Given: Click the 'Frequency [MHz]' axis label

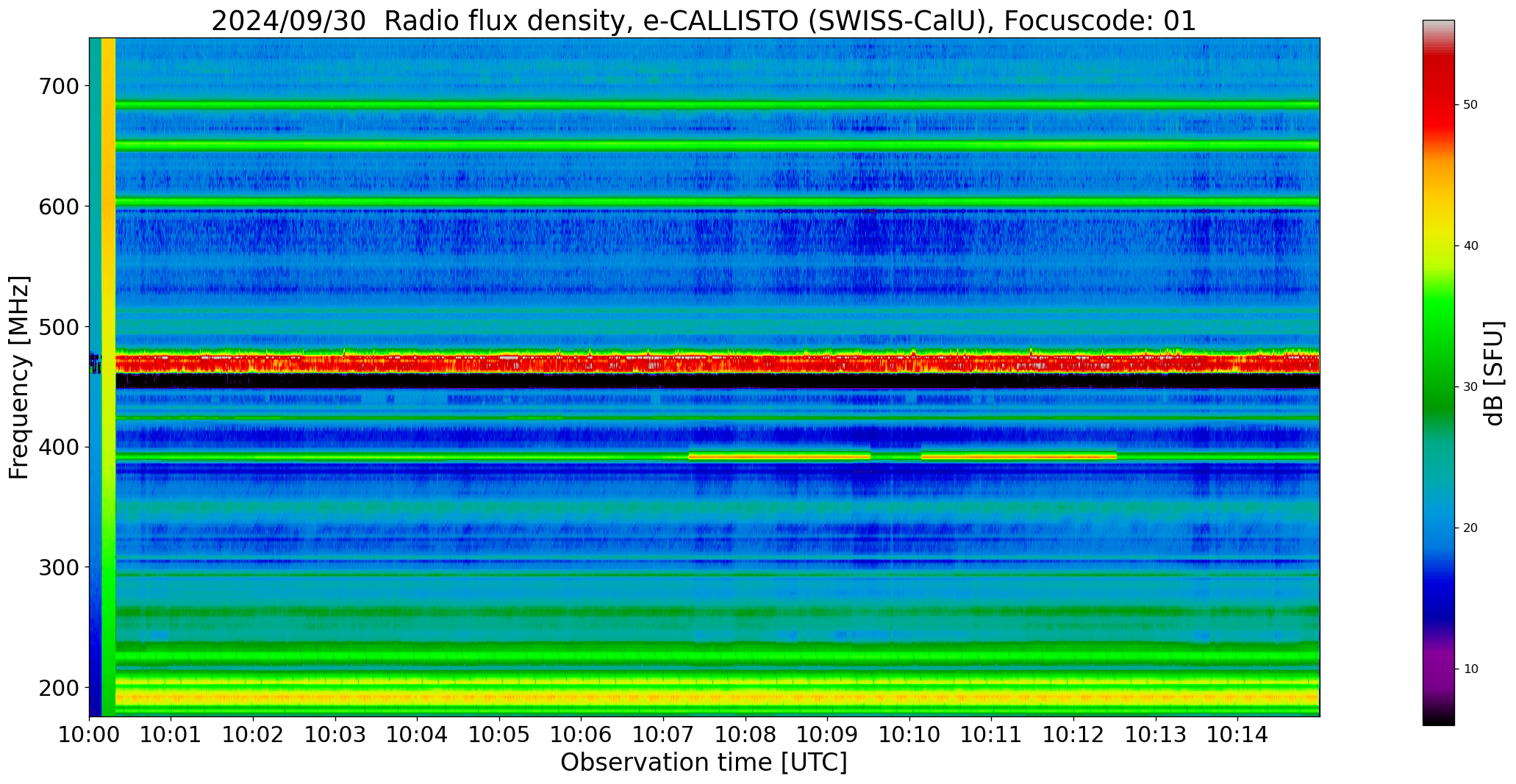Looking at the screenshot, I should (x=20, y=378).
